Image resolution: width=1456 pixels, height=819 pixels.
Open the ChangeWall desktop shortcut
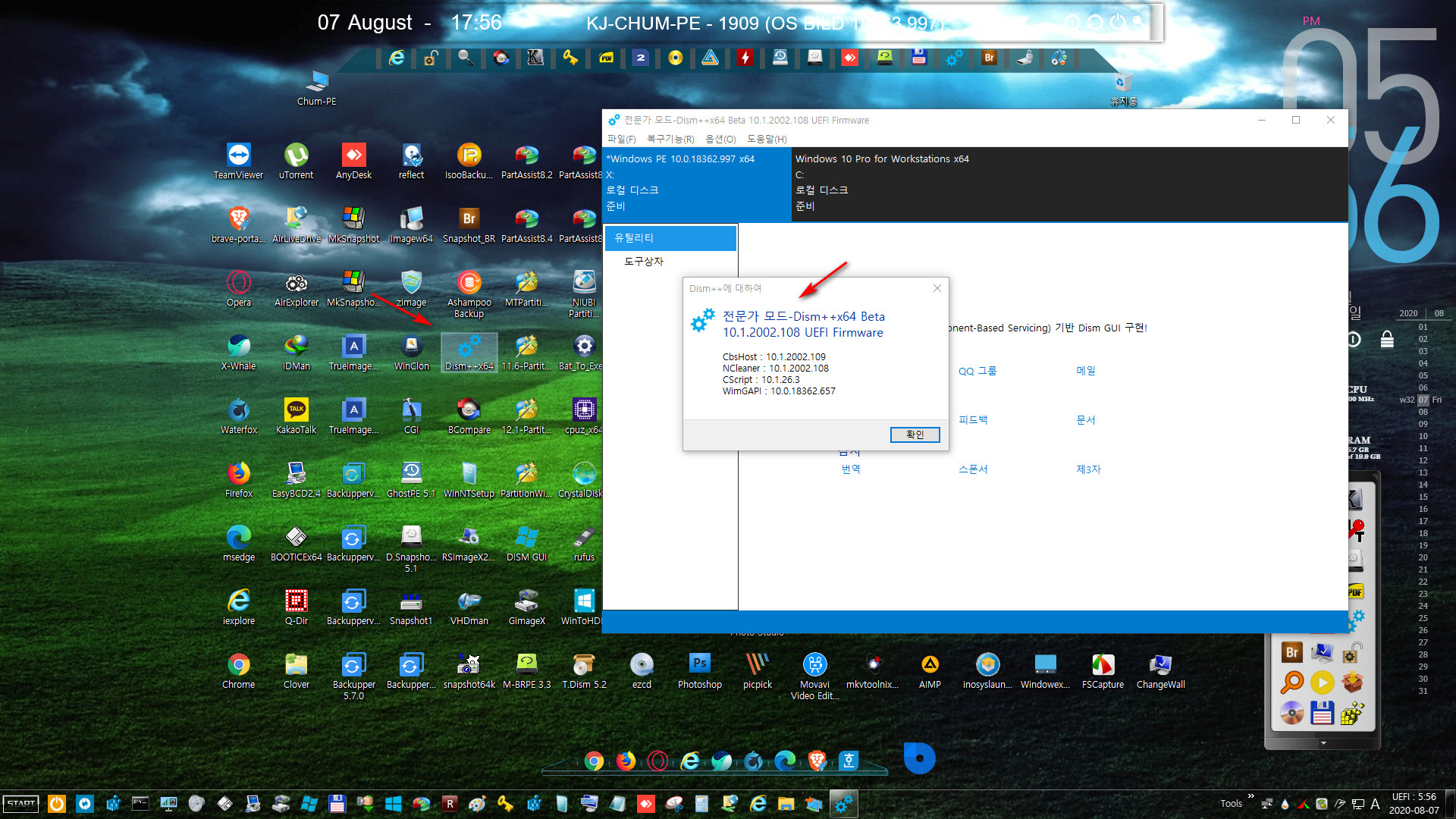(x=1160, y=671)
